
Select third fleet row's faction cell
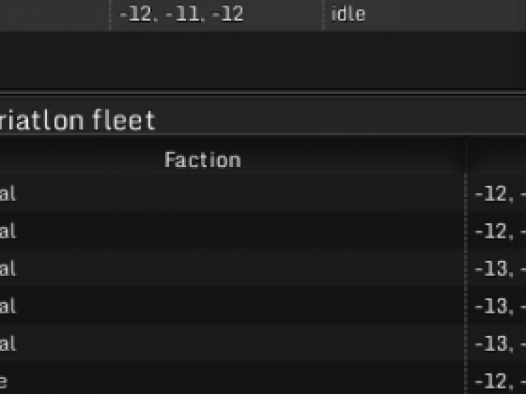click(232, 268)
